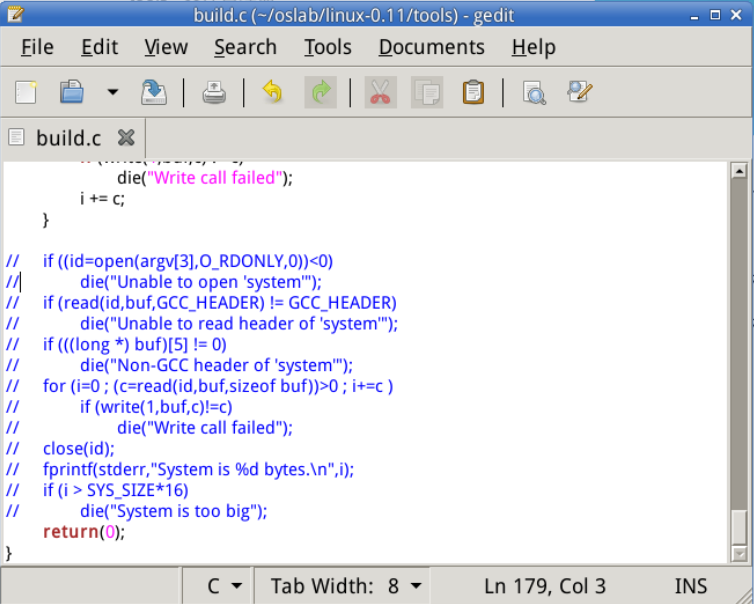Redo with the green arrow icon
The height and width of the screenshot is (604, 754).
(x=321, y=92)
